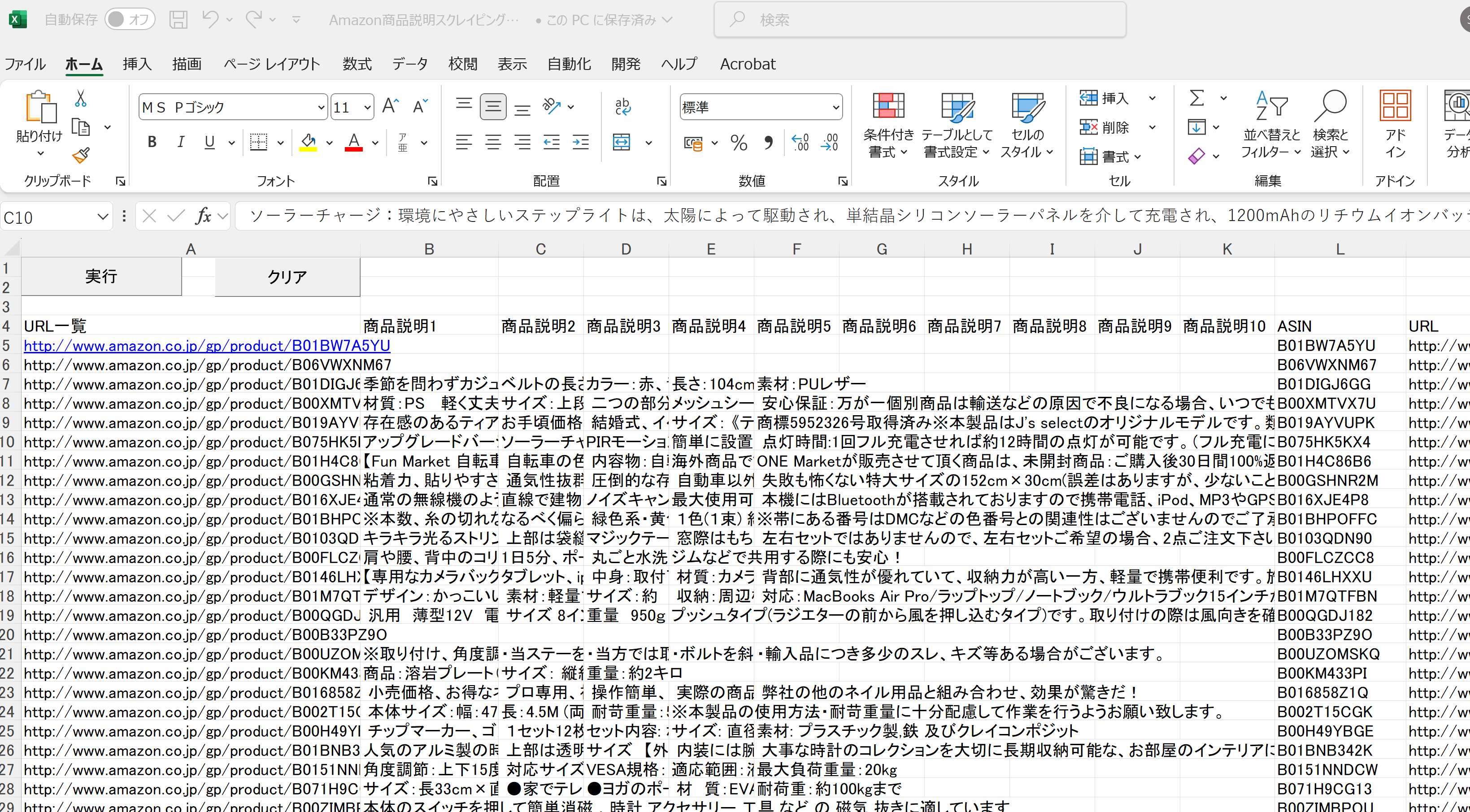
Task: Decrease decimal places
Action: pos(829,142)
